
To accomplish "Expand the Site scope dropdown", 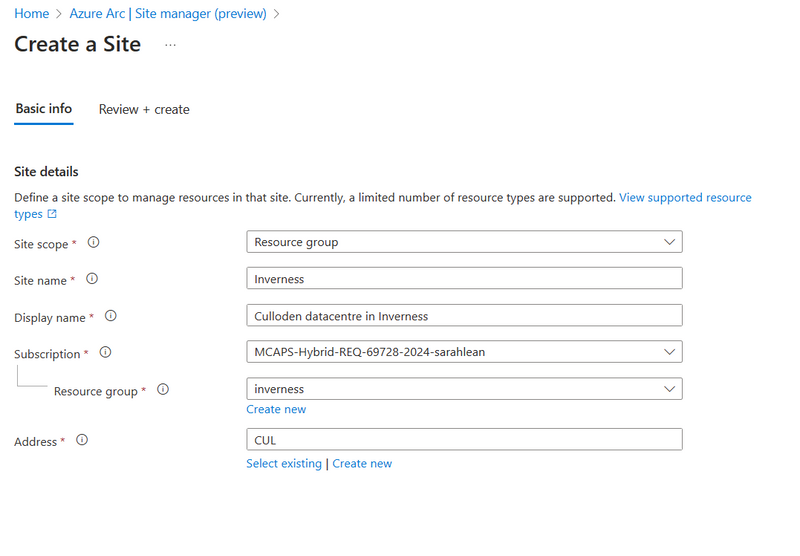I will point(464,242).
